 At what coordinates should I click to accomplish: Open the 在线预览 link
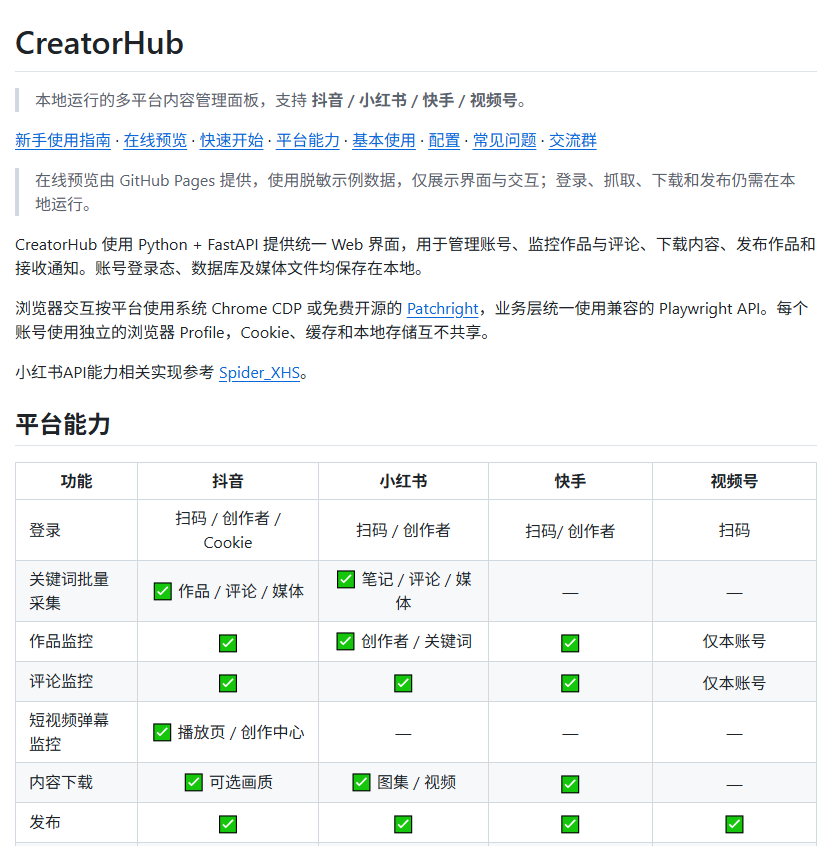pyautogui.click(x=155, y=140)
